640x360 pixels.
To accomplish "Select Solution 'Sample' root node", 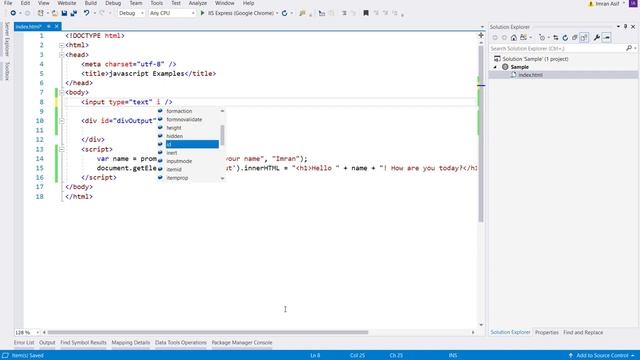I will tap(535, 59).
